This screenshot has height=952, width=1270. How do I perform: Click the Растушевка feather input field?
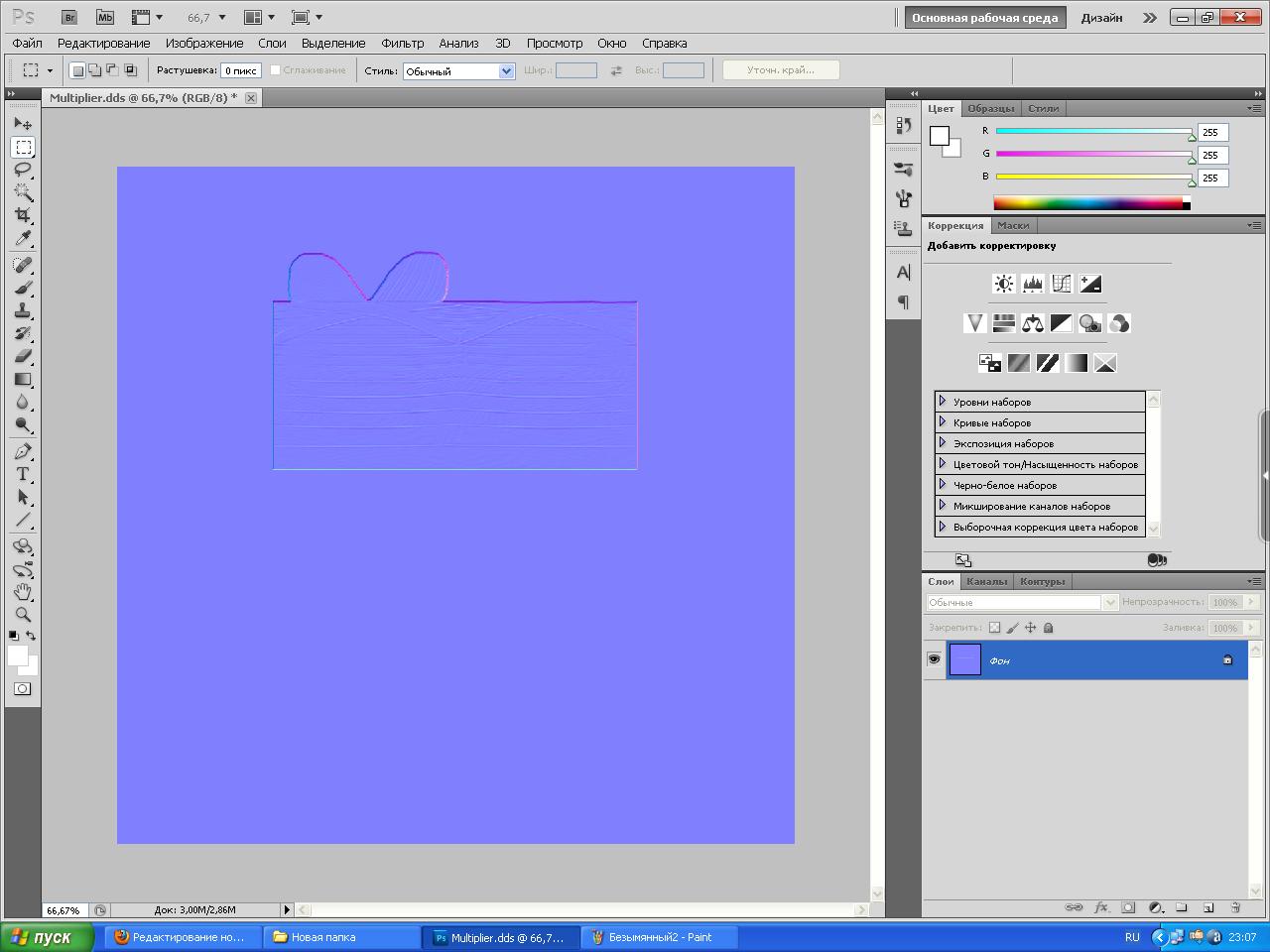click(241, 70)
